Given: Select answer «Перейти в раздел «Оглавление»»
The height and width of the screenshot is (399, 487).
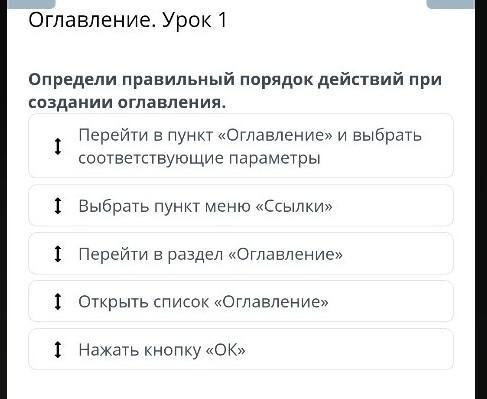Looking at the screenshot, I should [241, 254].
